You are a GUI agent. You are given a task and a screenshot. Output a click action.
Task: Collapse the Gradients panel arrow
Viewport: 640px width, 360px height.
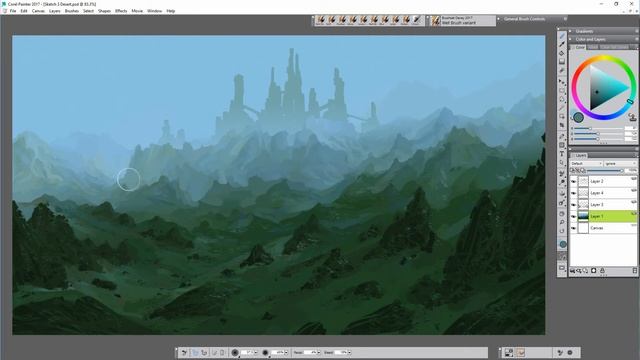(570, 31)
